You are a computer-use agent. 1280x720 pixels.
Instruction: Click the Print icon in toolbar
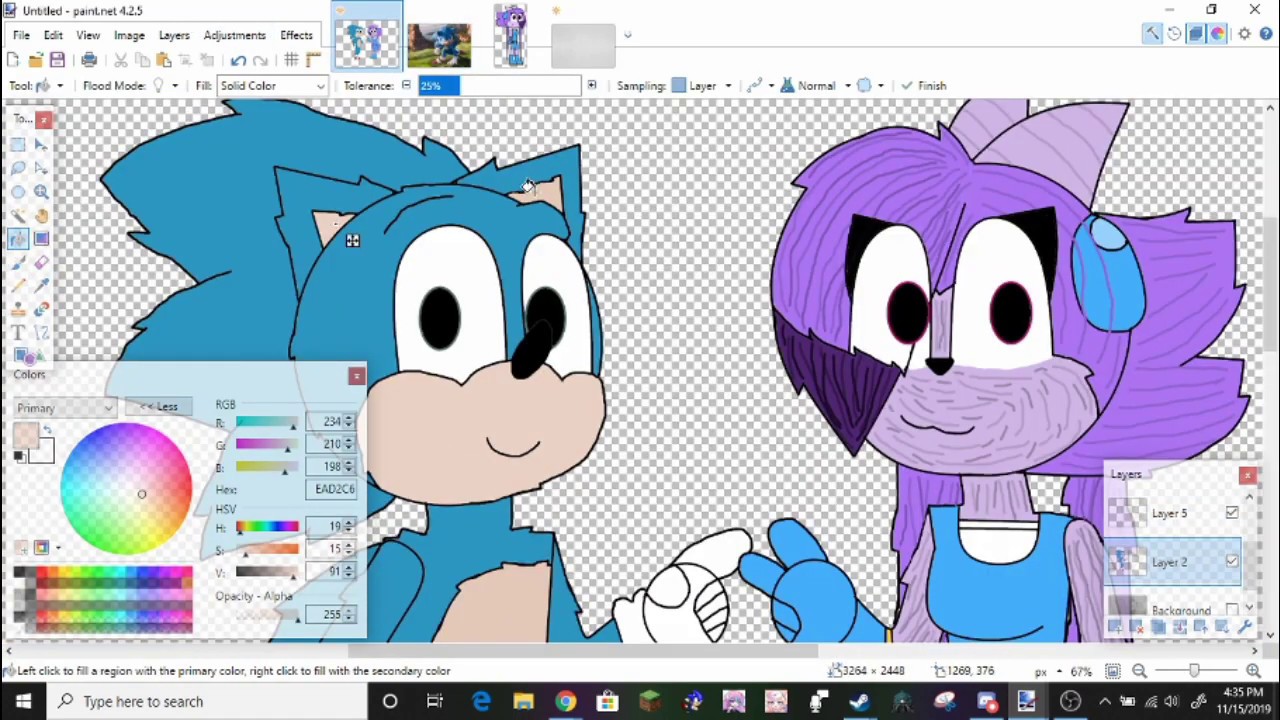click(x=89, y=60)
